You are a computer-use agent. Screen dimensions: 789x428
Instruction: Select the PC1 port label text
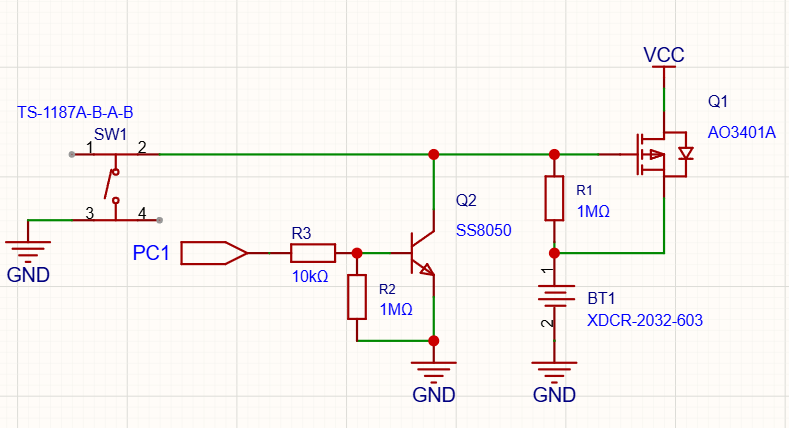[x=151, y=252]
